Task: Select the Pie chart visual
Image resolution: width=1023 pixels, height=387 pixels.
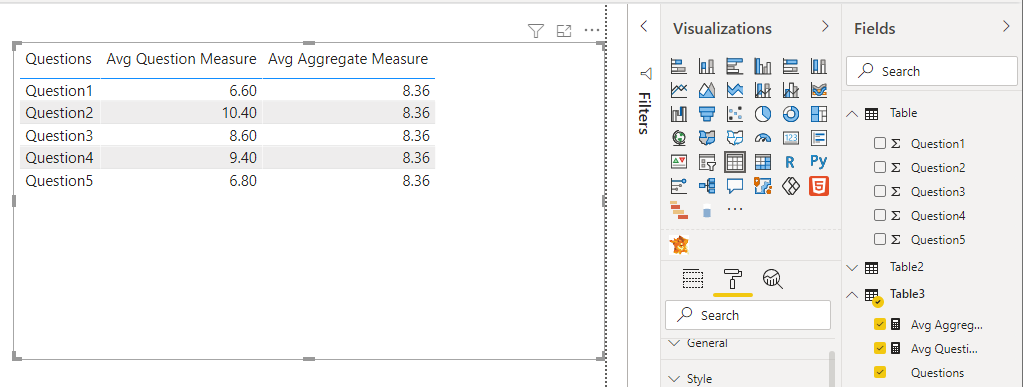Action: (763, 114)
